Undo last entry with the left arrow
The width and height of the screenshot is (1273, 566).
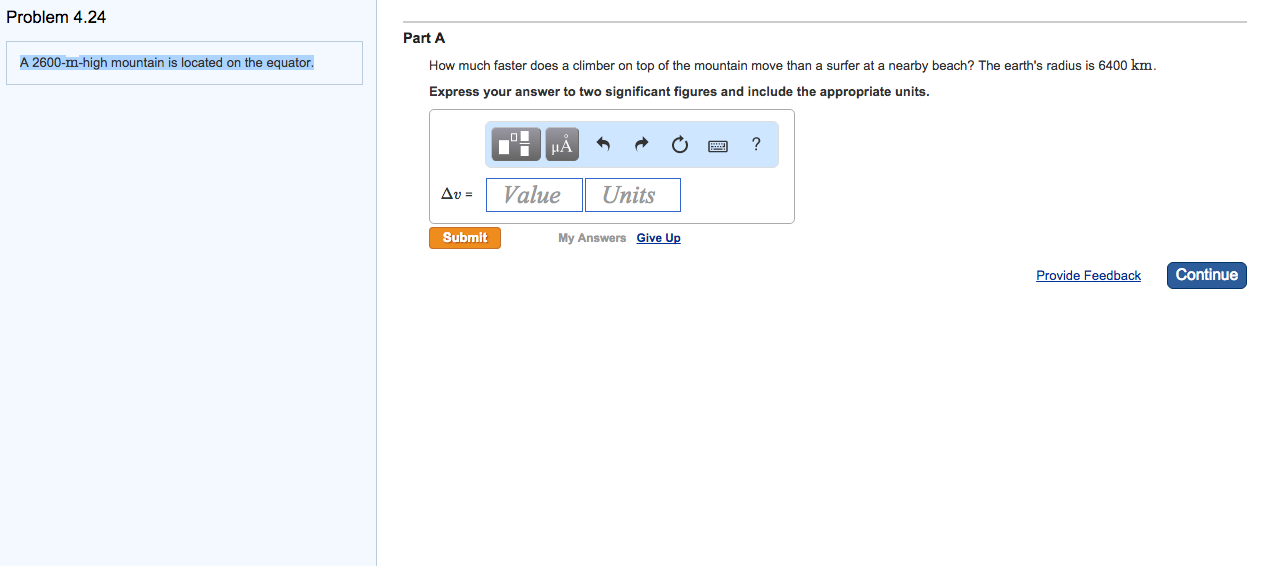(x=603, y=145)
